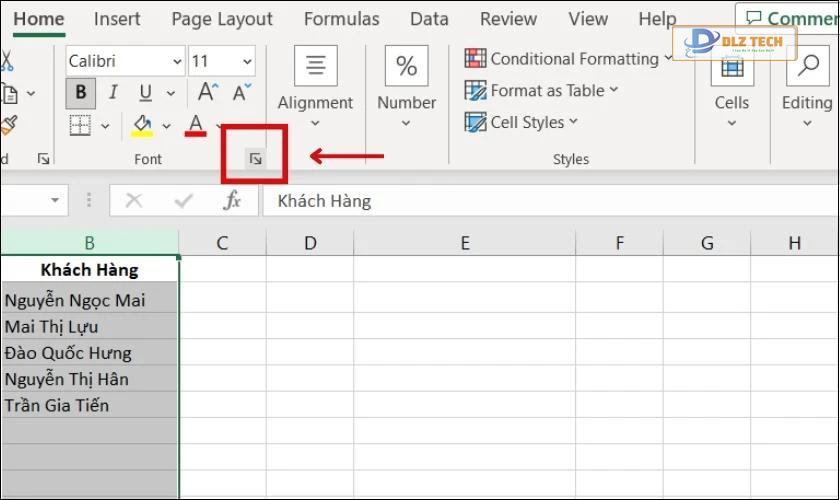Viewport: 840px width, 500px height.
Task: Open Font Settings dialog launcher
Action: click(256, 159)
